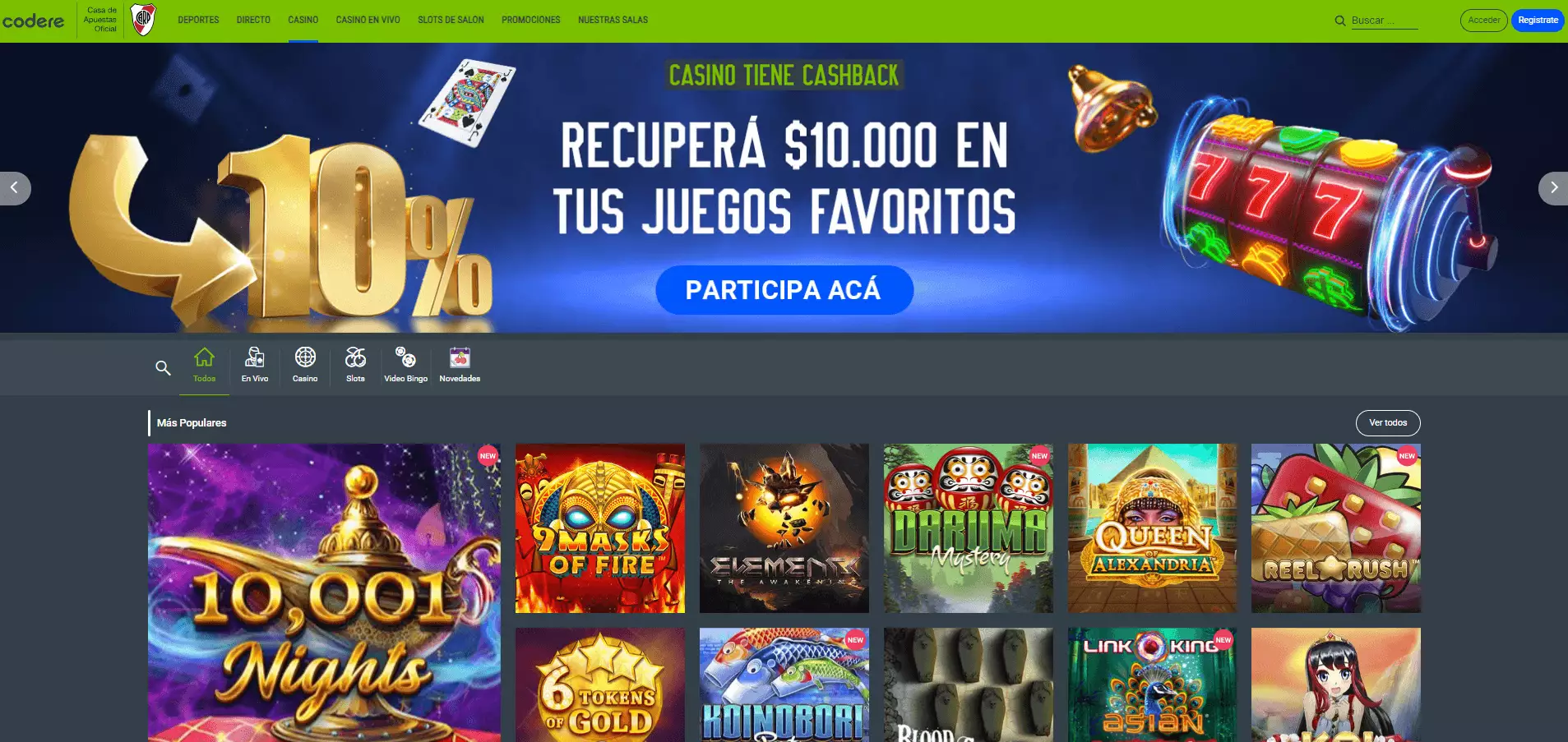Image resolution: width=1568 pixels, height=742 pixels.
Task: Click the Participa Acá banner button
Action: point(784,290)
